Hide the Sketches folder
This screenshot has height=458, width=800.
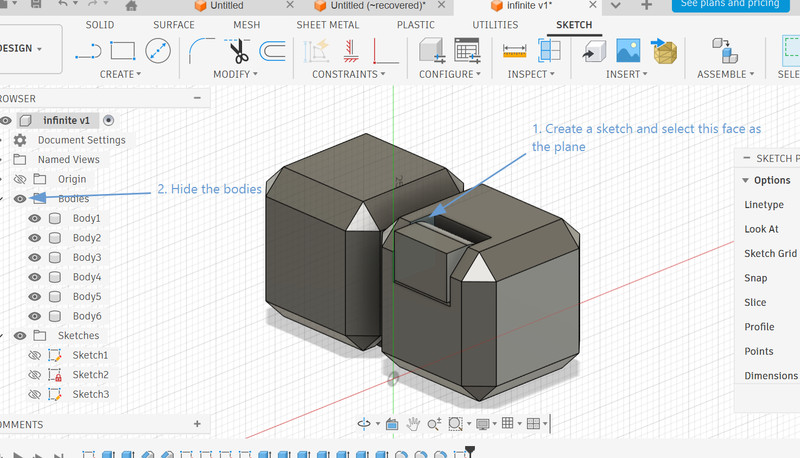pyautogui.click(x=20, y=336)
